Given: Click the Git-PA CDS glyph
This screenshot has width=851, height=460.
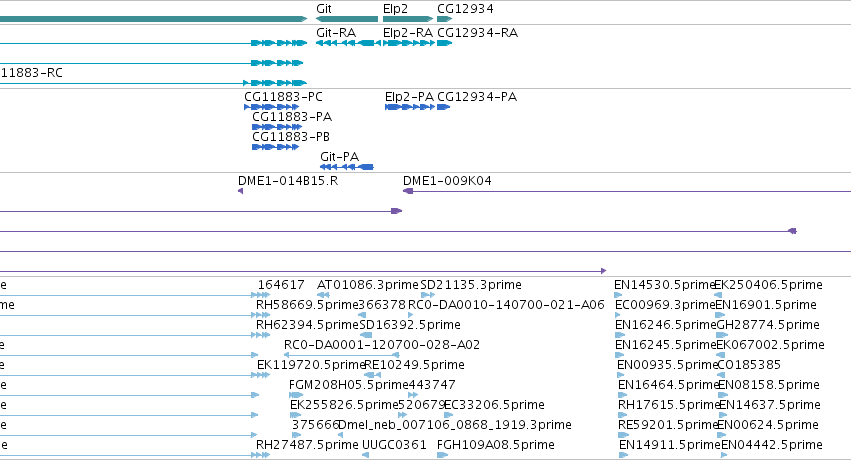Looking at the screenshot, I should point(347,167).
